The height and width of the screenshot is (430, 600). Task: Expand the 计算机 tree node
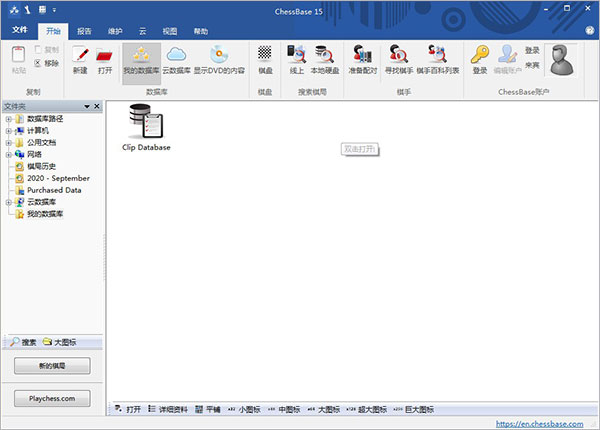tap(8, 131)
